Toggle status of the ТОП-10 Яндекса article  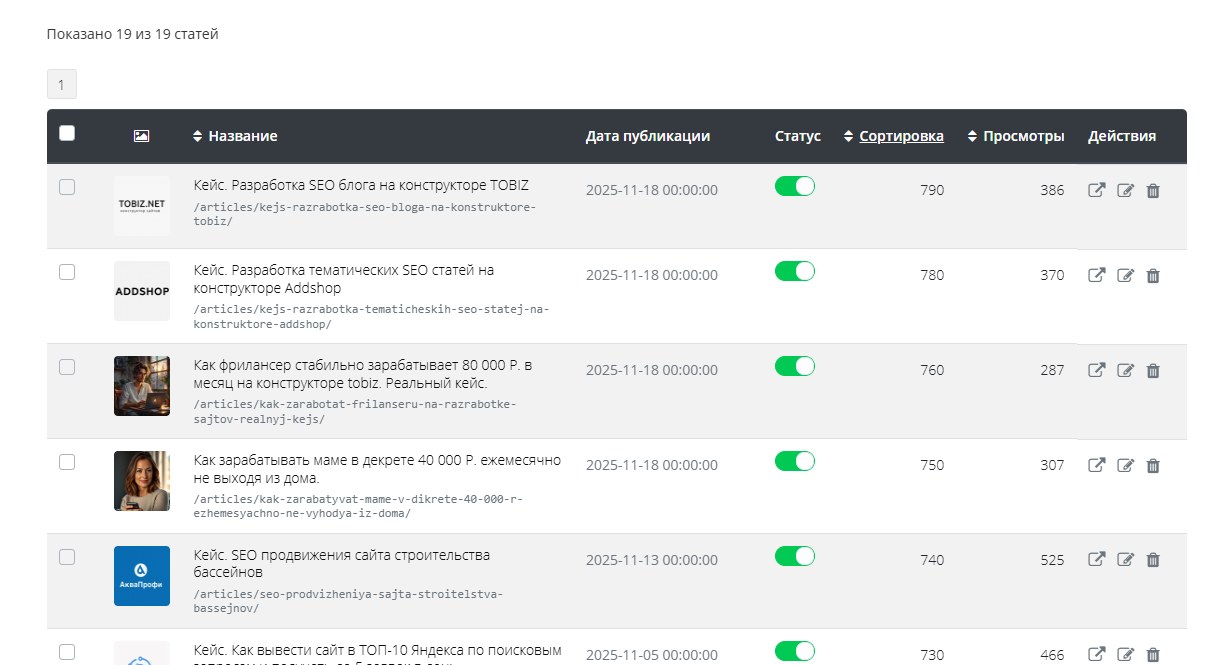795,651
